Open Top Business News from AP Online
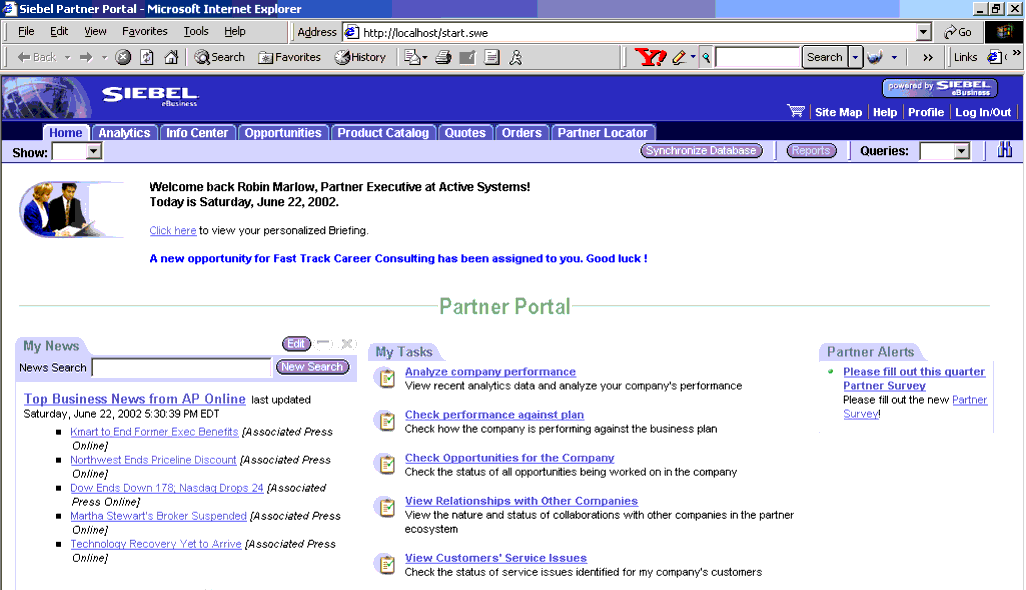Screen dimensions: 1026x590 pyautogui.click(x=135, y=399)
